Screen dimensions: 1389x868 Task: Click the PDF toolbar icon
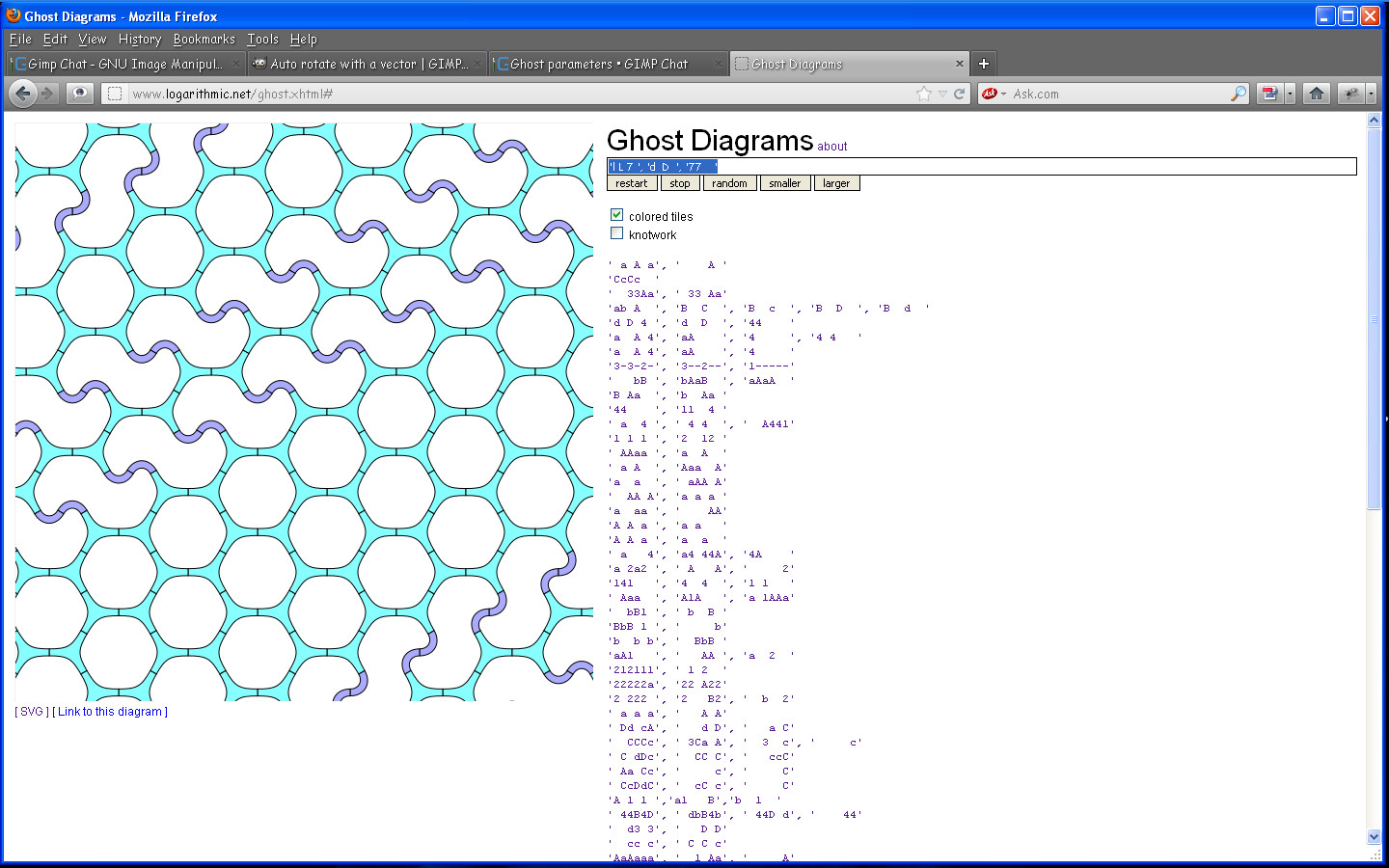1269,94
